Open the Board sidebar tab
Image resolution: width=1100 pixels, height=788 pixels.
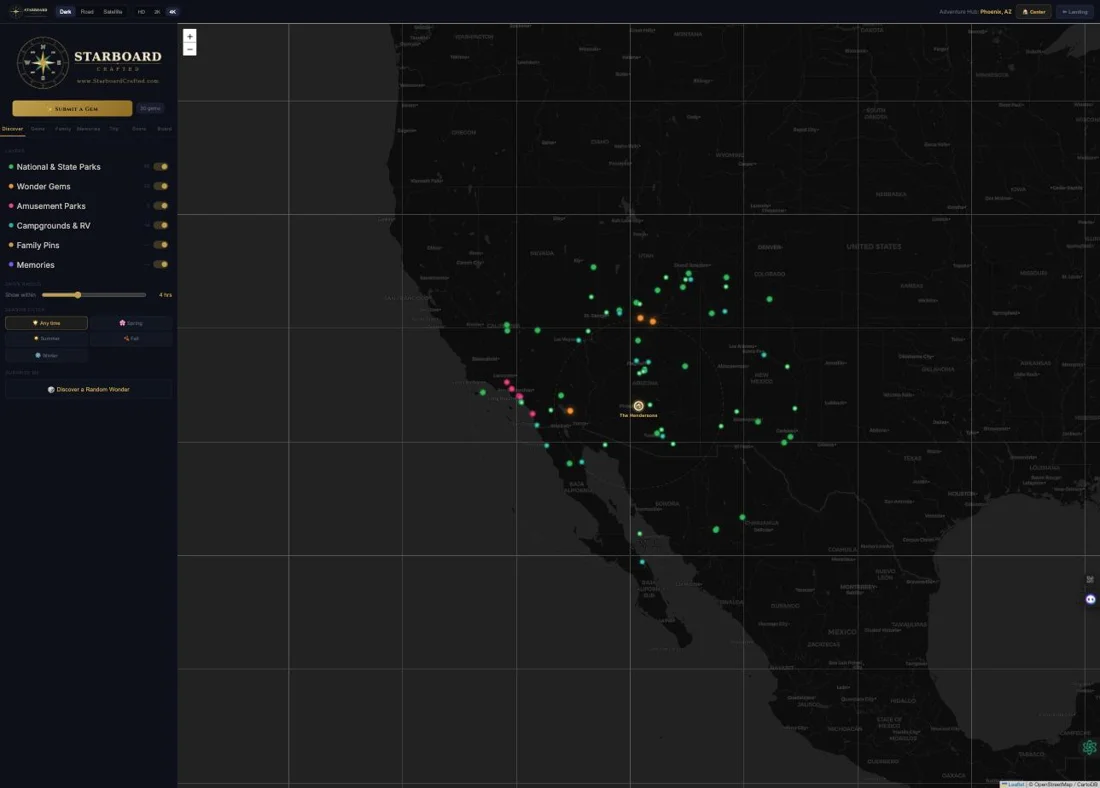tap(164, 129)
